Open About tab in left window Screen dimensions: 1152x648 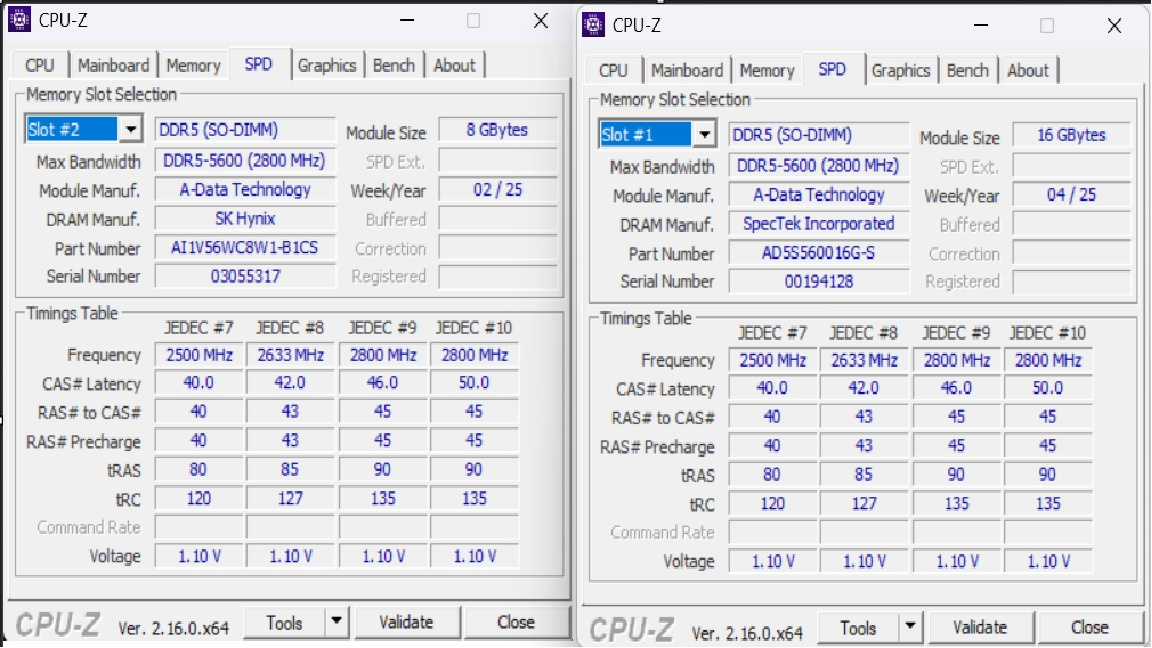pos(455,65)
